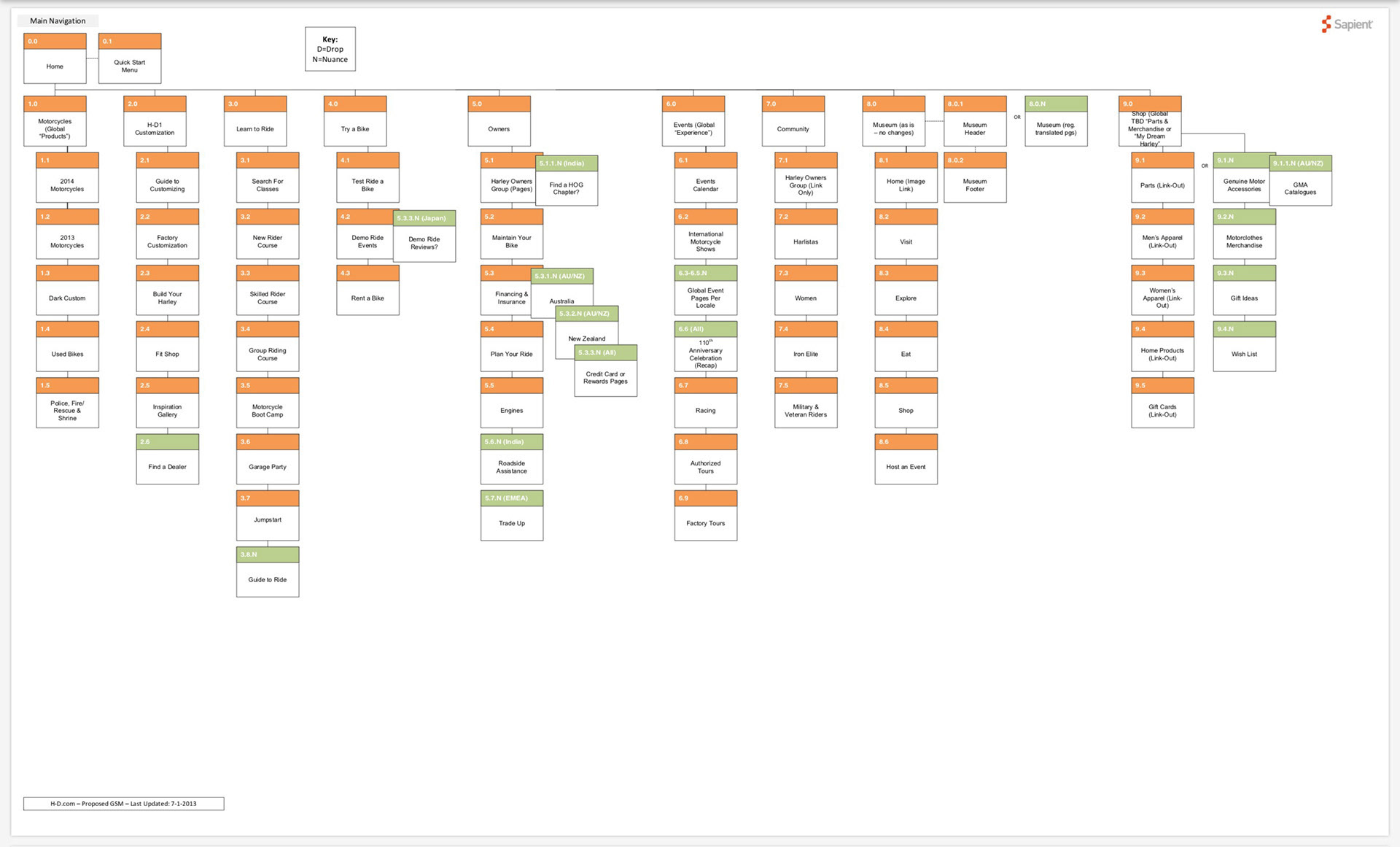Select the Find a Dealer node
This screenshot has height=847, width=1400.
167,460
